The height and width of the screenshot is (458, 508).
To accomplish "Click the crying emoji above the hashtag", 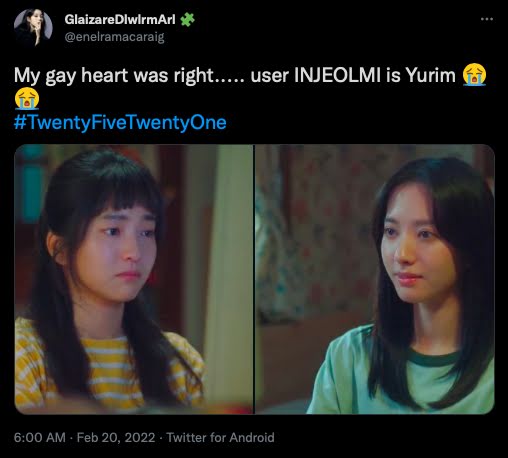I will (27, 98).
